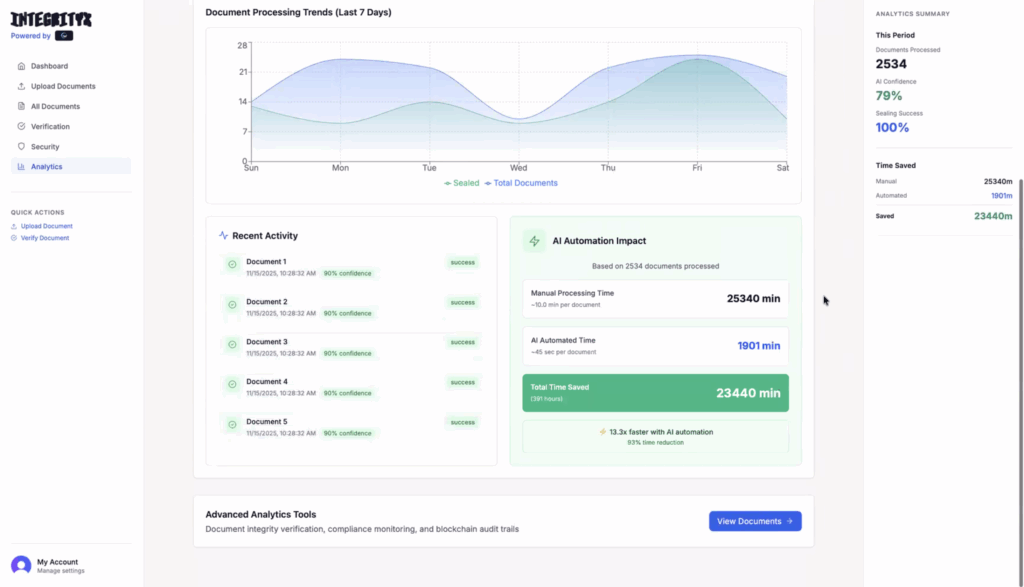Select the Upload Documents sidebar icon
1024x587 pixels.
click(22, 86)
